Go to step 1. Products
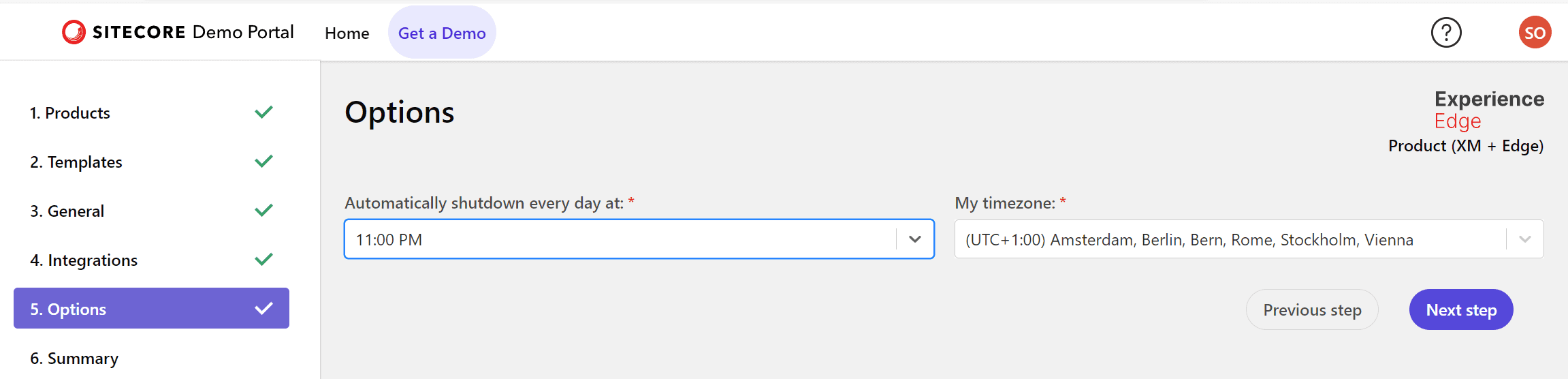The width and height of the screenshot is (1568, 379). [x=70, y=113]
